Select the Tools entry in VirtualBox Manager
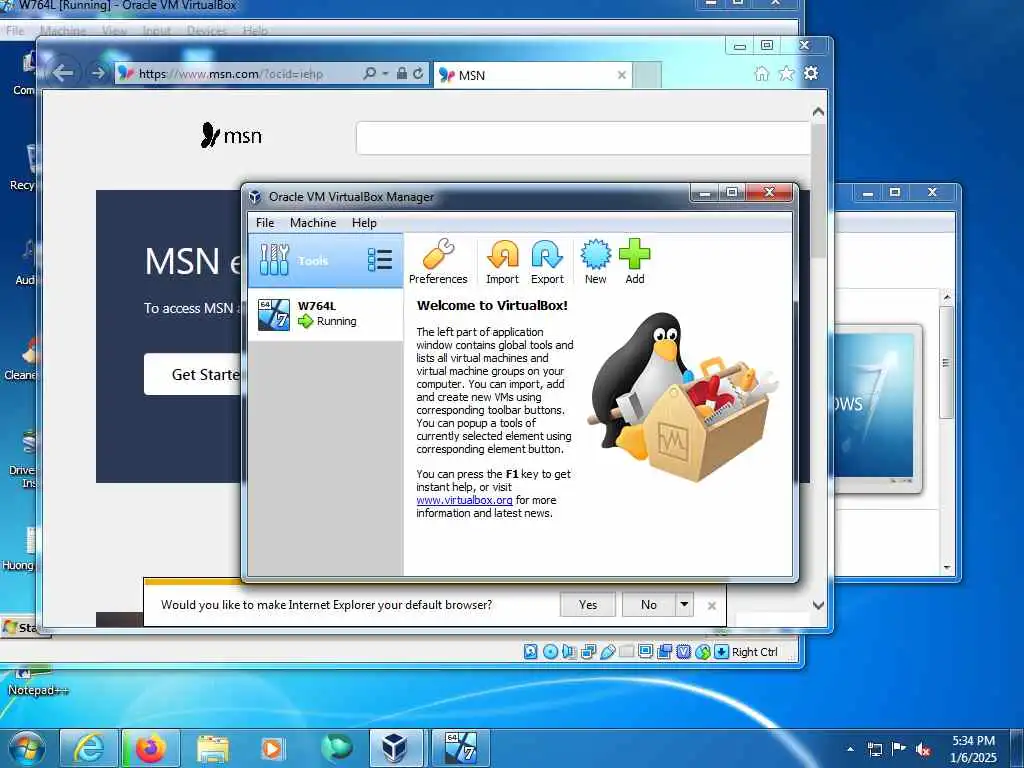This screenshot has height=768, width=1024. point(326,261)
